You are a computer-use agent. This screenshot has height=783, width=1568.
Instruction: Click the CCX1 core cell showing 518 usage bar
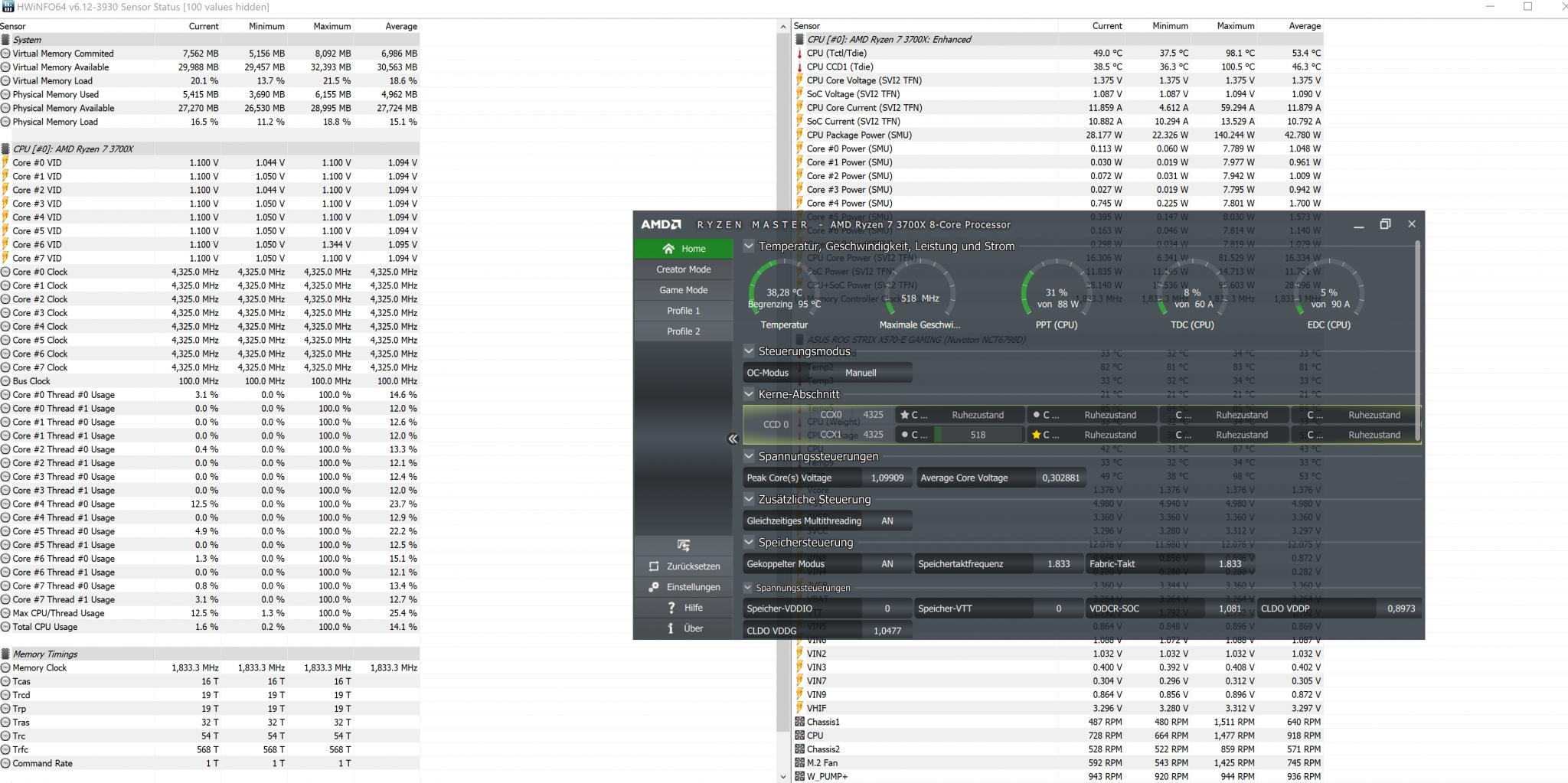coord(961,435)
